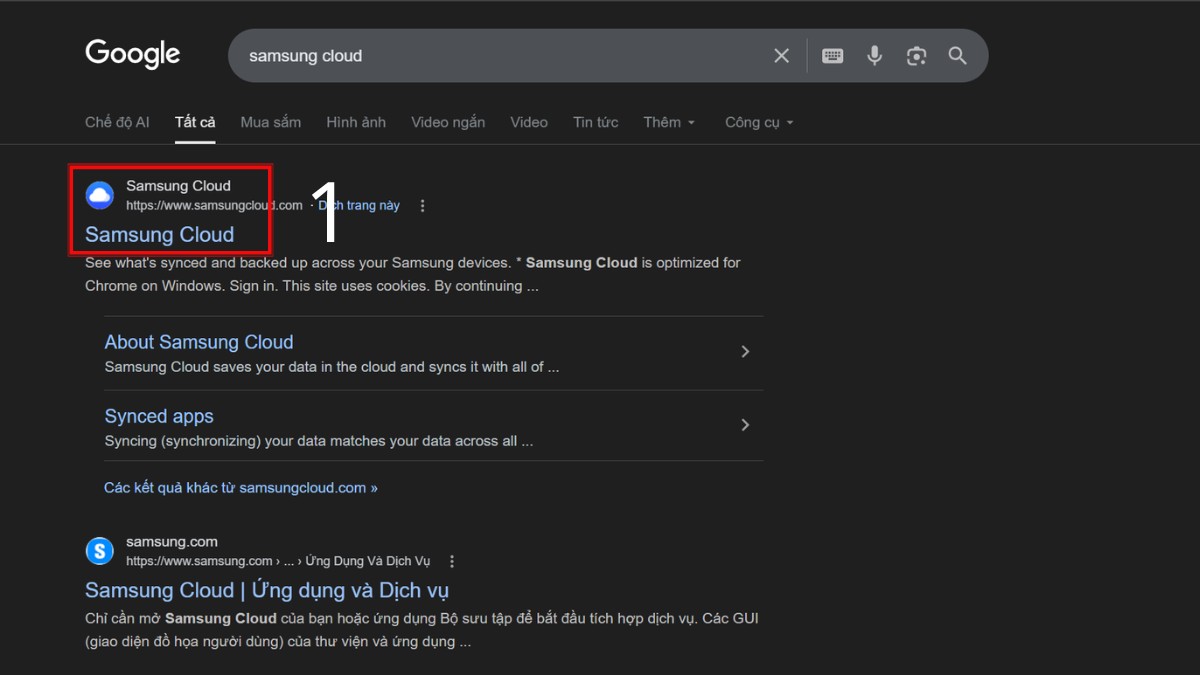Click the Samsung Cloud favicon icon

click(x=100, y=195)
